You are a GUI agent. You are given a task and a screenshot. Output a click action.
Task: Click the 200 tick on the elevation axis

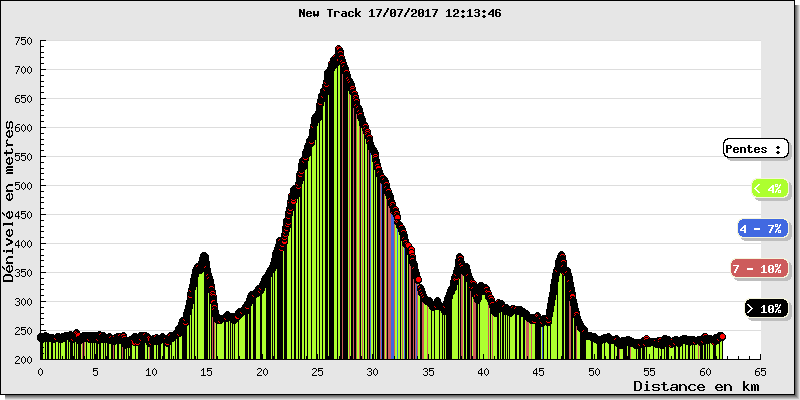tap(23, 359)
